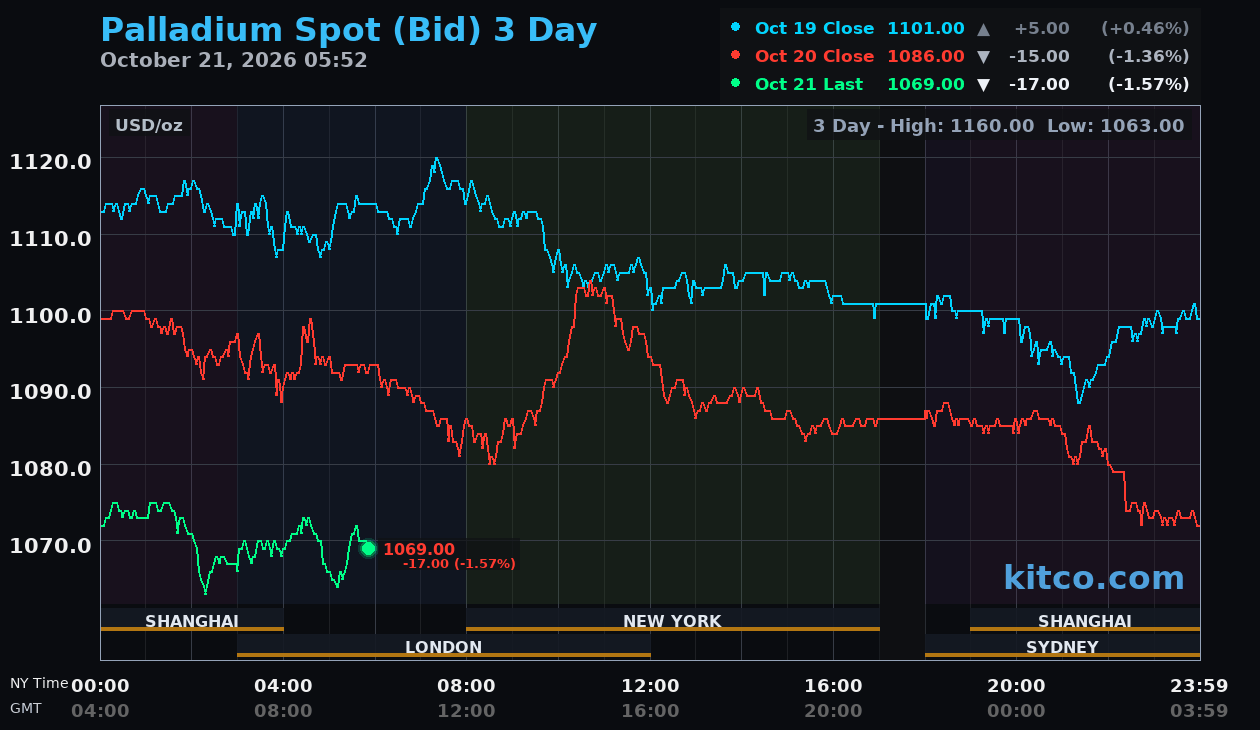Click the 1120.0 y-axis label

[x=51, y=161]
